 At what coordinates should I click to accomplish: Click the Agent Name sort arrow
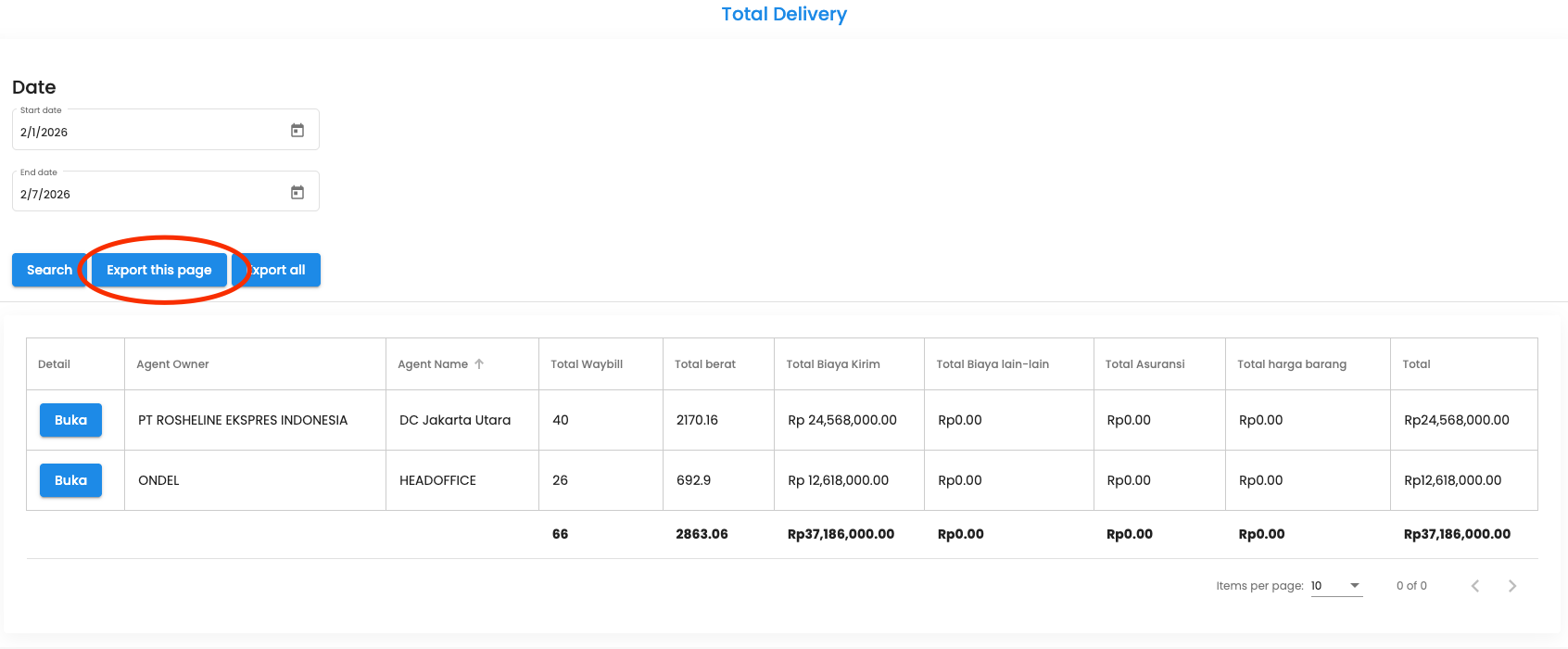[x=479, y=364]
